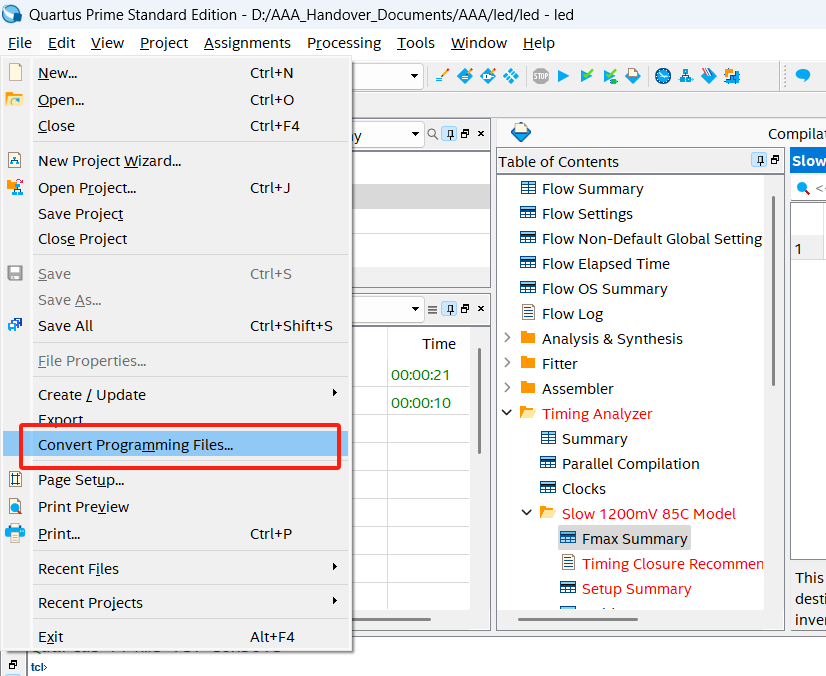
Task: Launch the Timing Analyzer clock icon
Action: [663, 76]
